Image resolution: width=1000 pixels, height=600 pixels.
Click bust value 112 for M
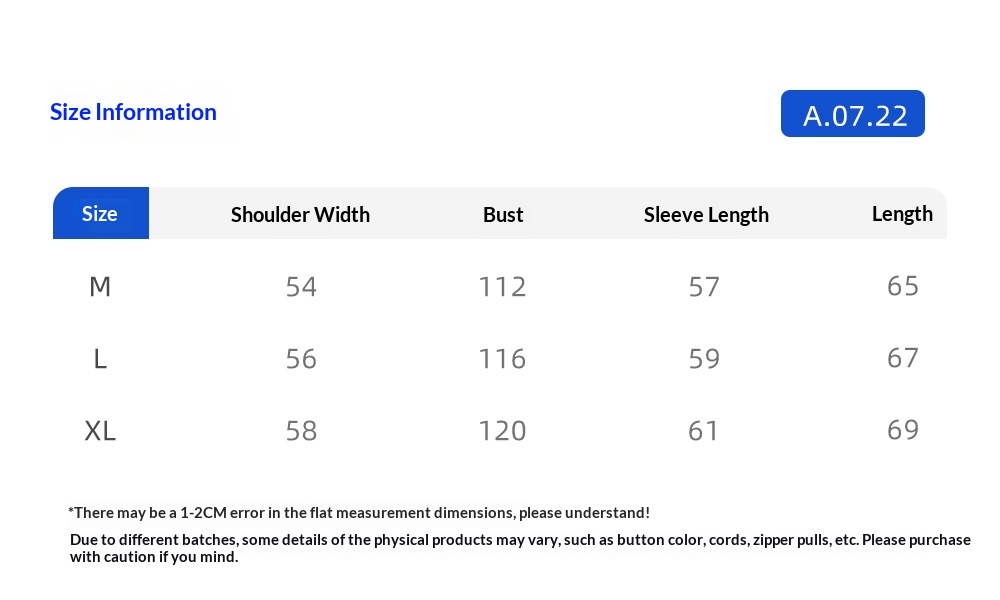[x=502, y=287]
